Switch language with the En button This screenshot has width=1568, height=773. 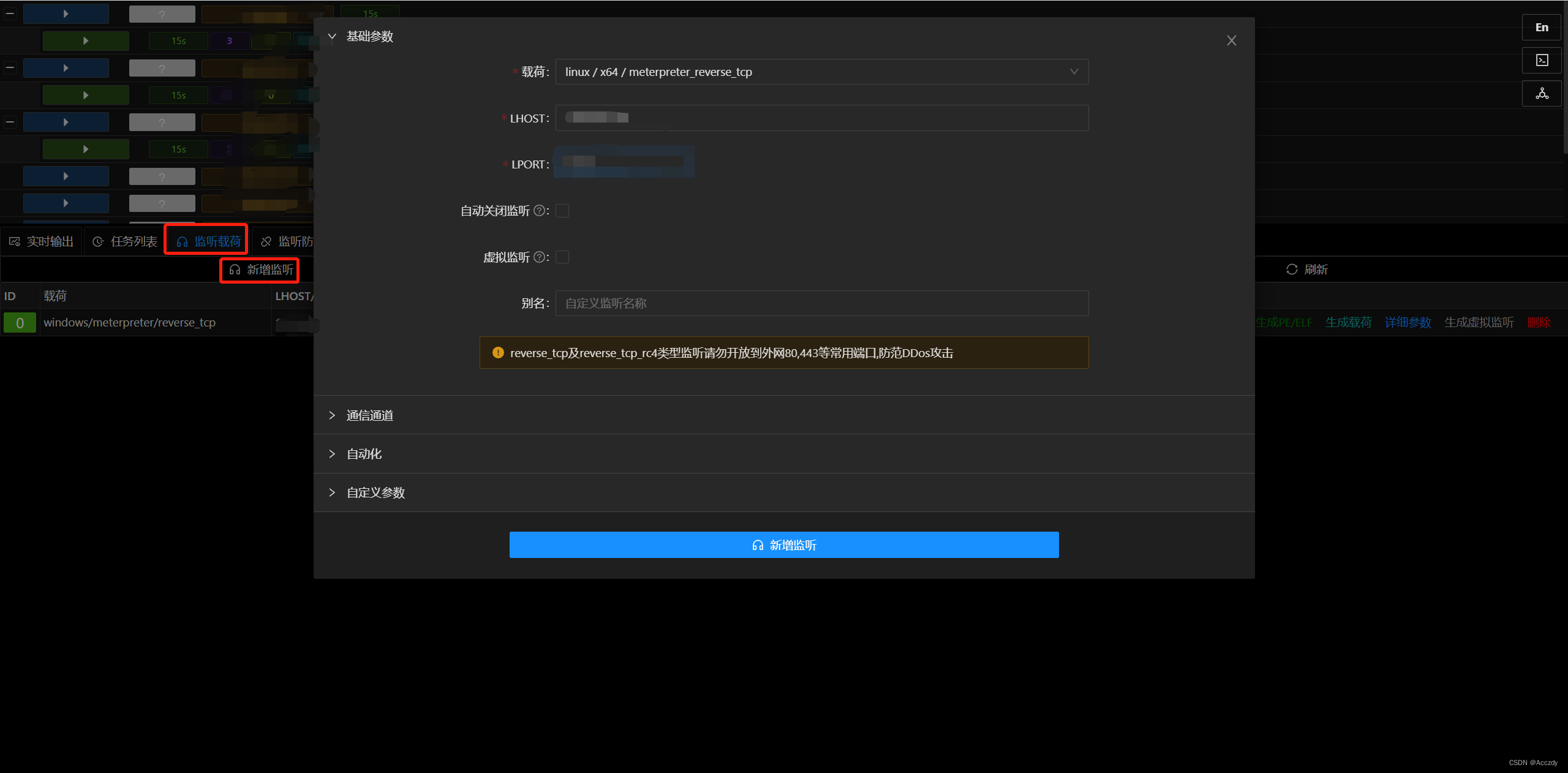pyautogui.click(x=1542, y=28)
